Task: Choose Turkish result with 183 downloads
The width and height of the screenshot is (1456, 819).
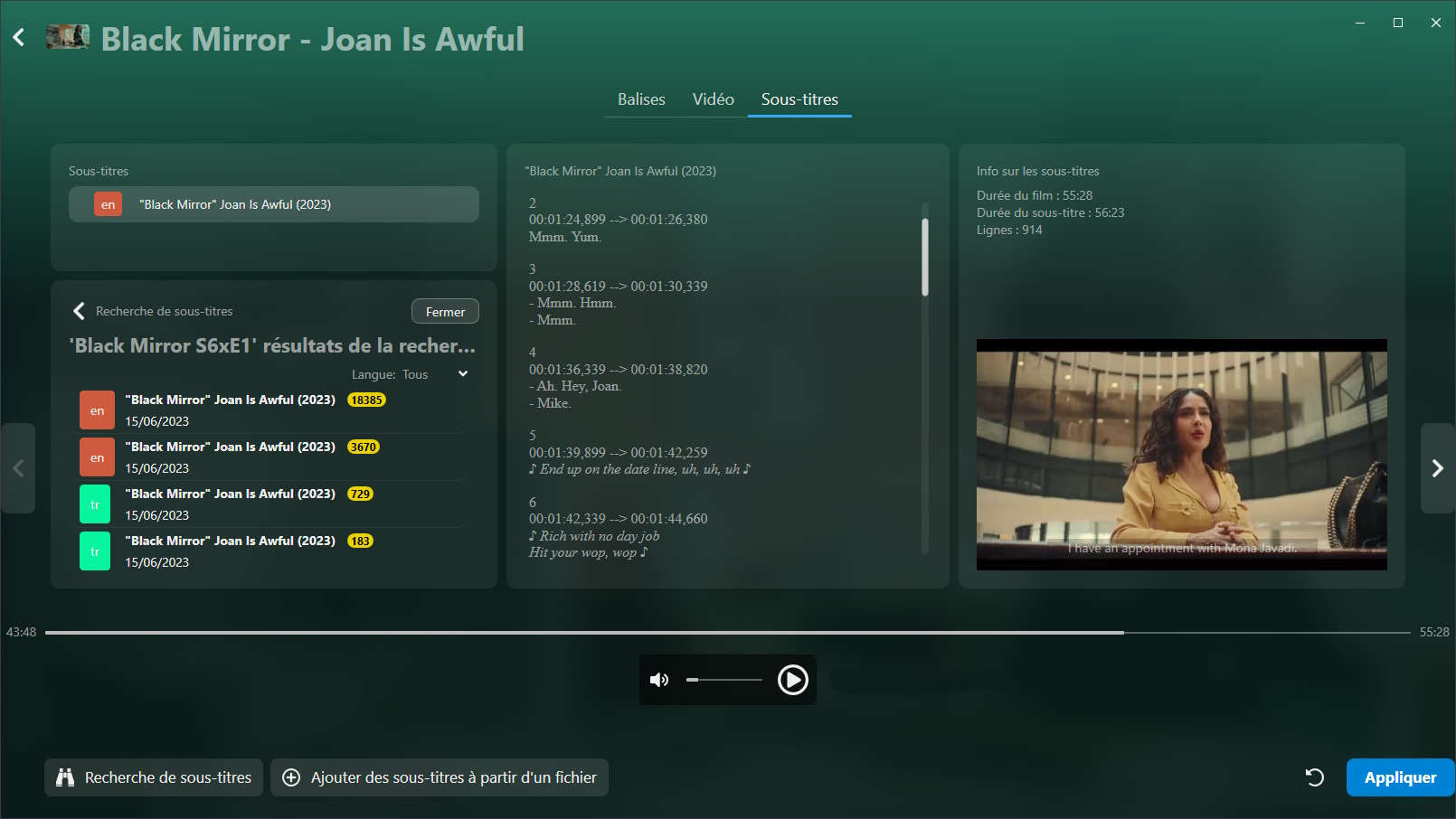Action: point(270,551)
